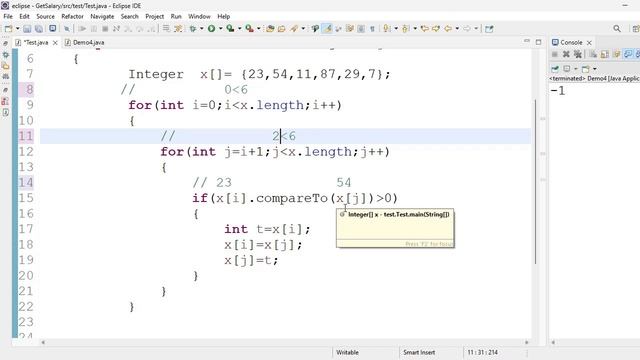This screenshot has height=360, width=640.
Task: Select the Console tab
Action: (571, 42)
